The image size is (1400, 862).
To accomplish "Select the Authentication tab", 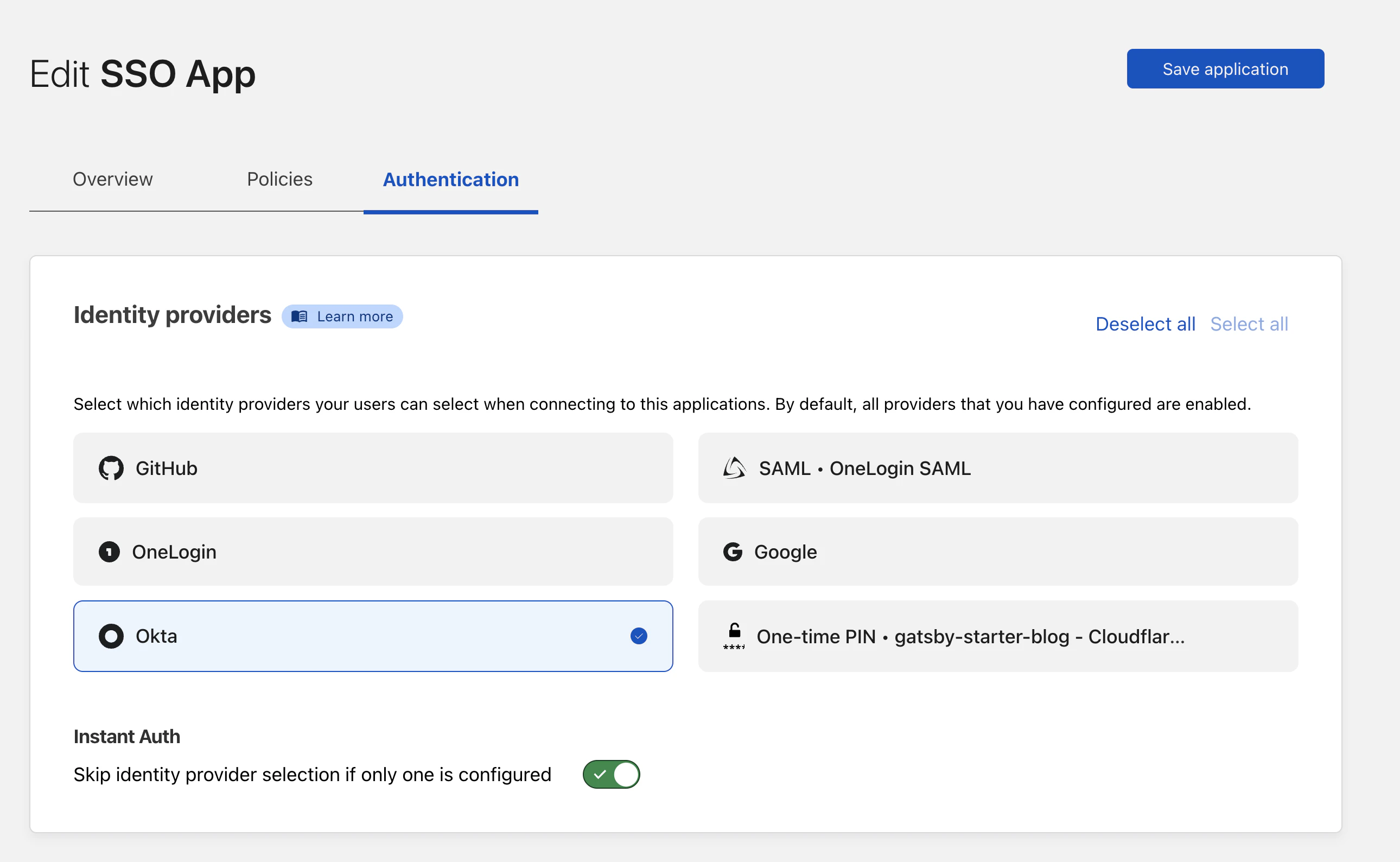I will pos(451,180).
